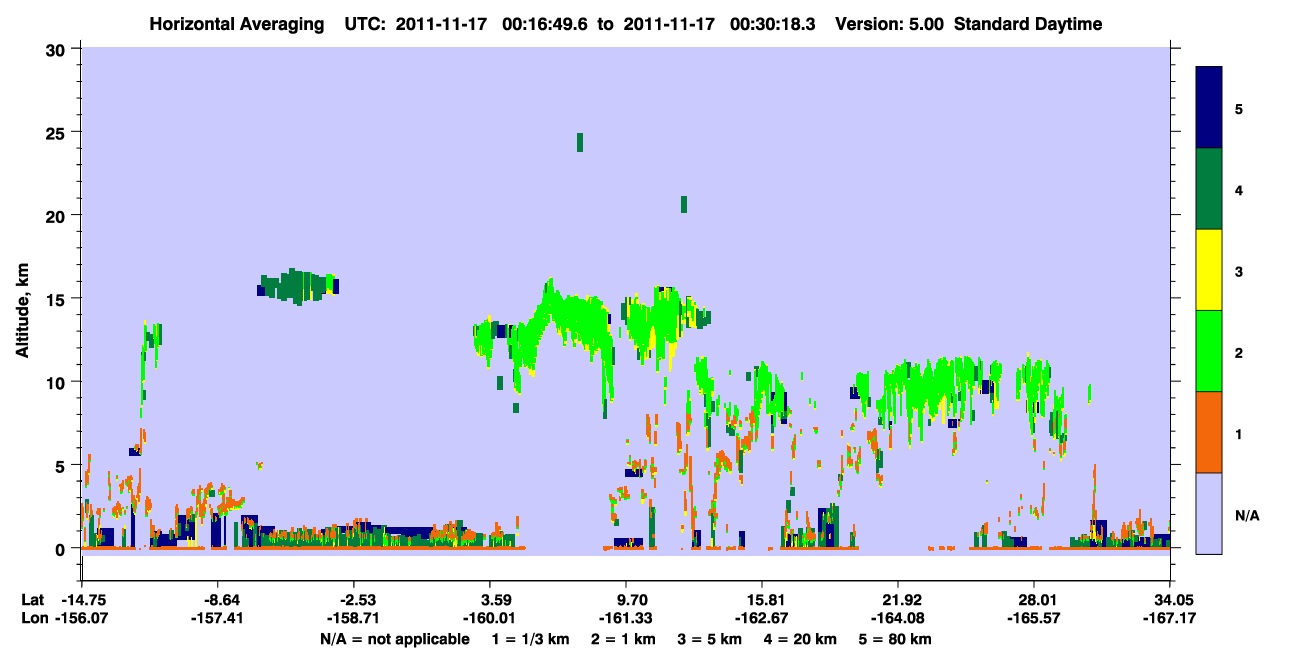The width and height of the screenshot is (1300, 667).
Task: Click the isolated dark green feature near 24 km
Action: (580, 142)
